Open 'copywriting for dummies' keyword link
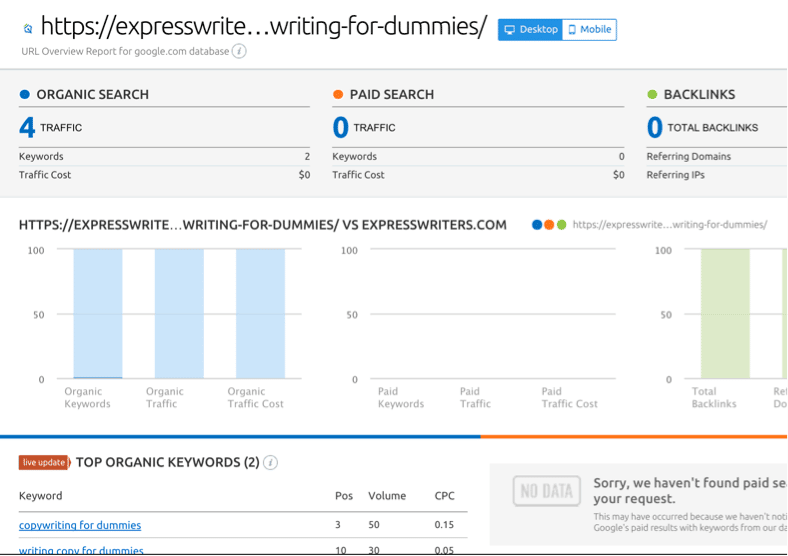Screen dimensions: 788x556 (80, 525)
